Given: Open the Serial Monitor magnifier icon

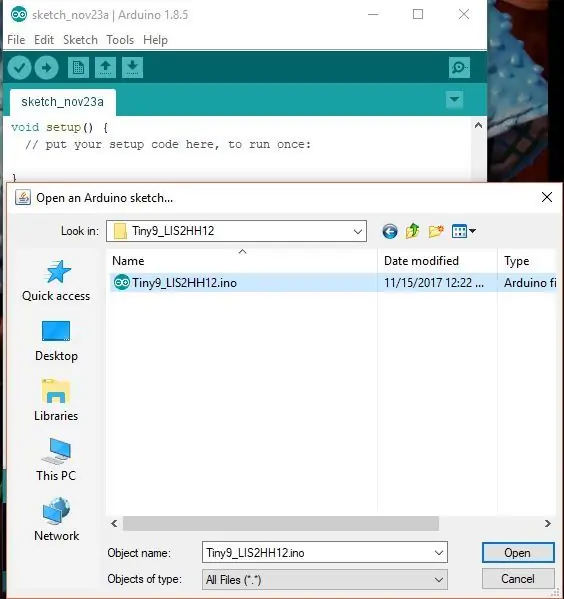Looking at the screenshot, I should click(x=459, y=68).
